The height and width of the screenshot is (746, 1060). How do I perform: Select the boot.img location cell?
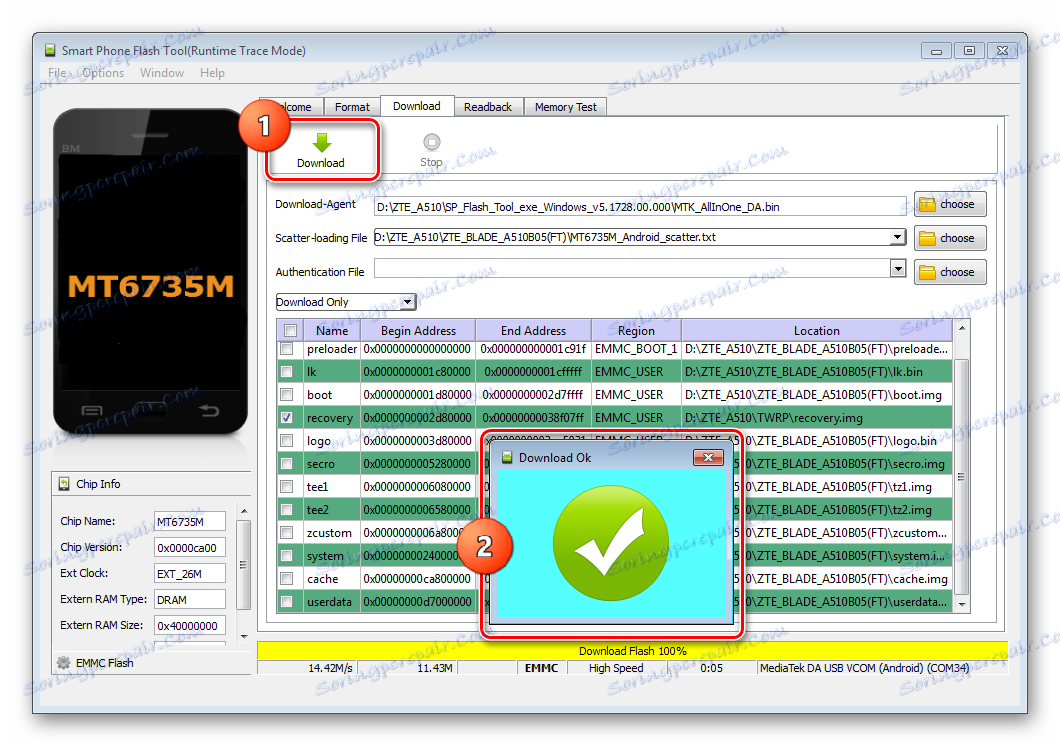pyautogui.click(x=817, y=395)
